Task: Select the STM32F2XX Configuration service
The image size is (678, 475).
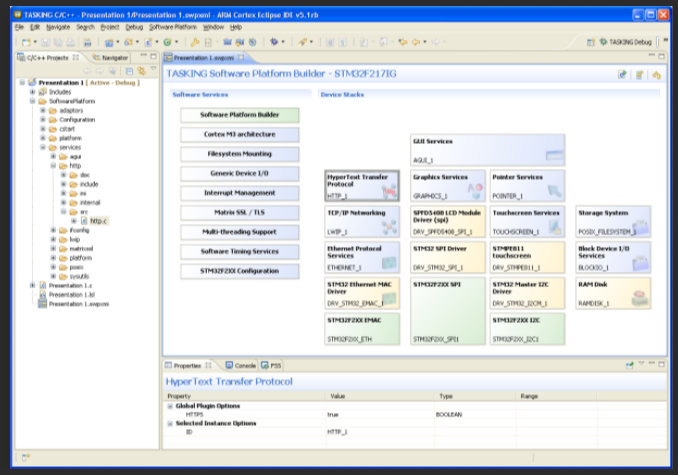Action: coord(240,271)
